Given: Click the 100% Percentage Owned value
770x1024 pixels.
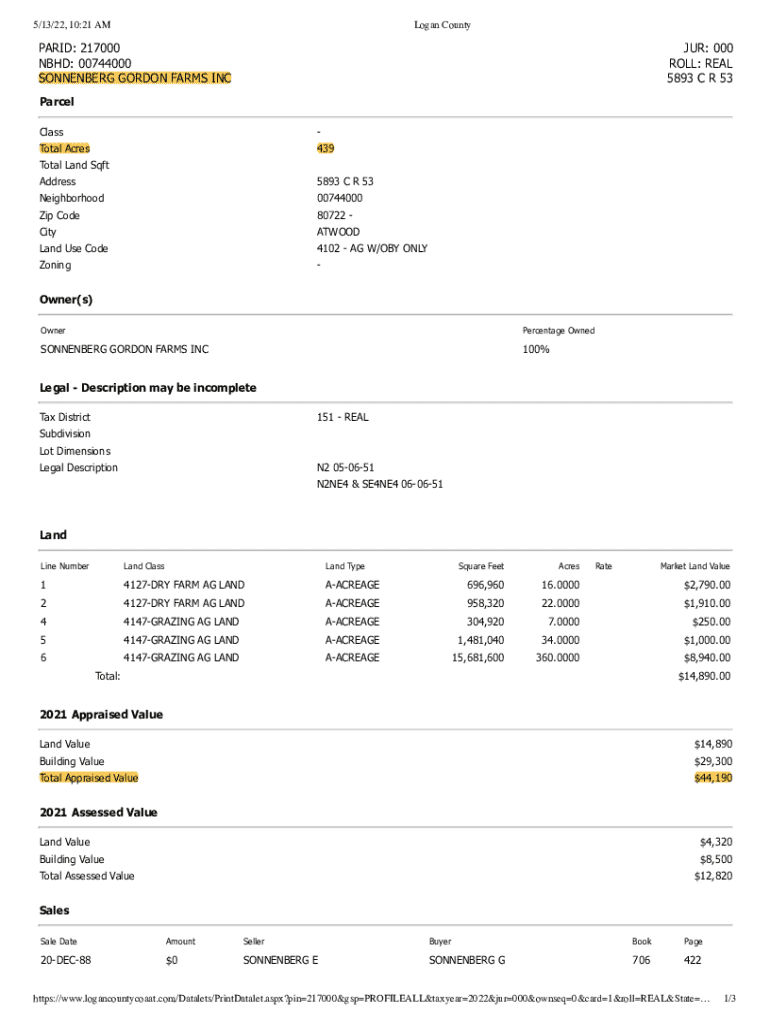Looking at the screenshot, I should (x=535, y=350).
